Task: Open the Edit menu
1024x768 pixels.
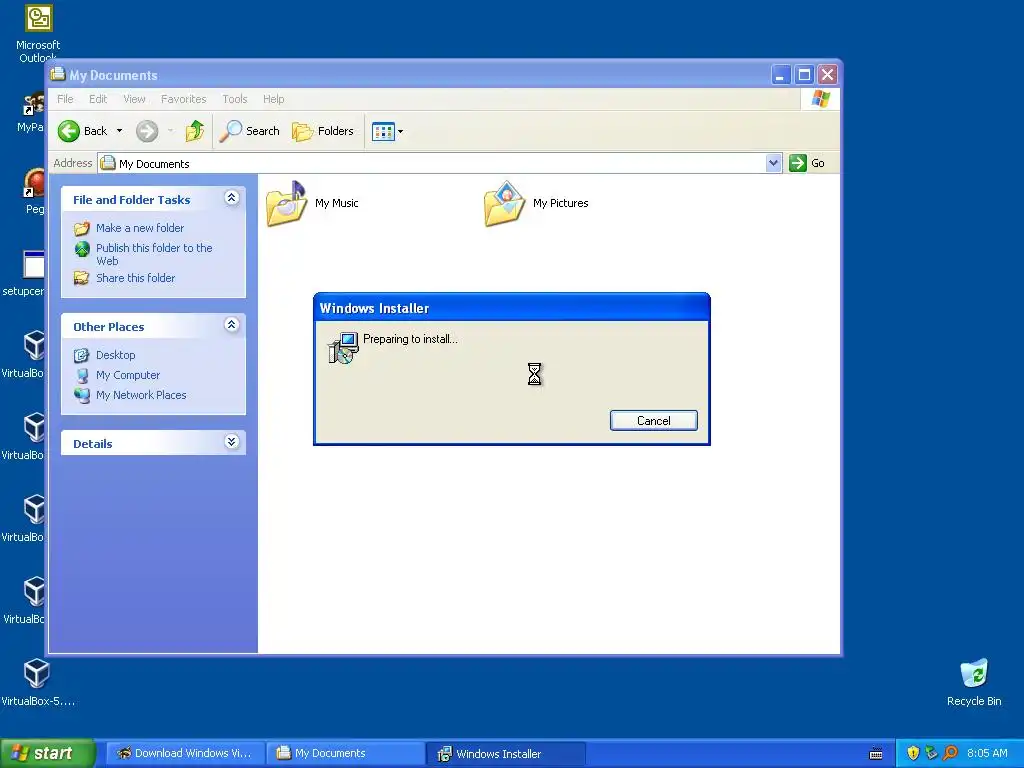Action: coord(98,99)
